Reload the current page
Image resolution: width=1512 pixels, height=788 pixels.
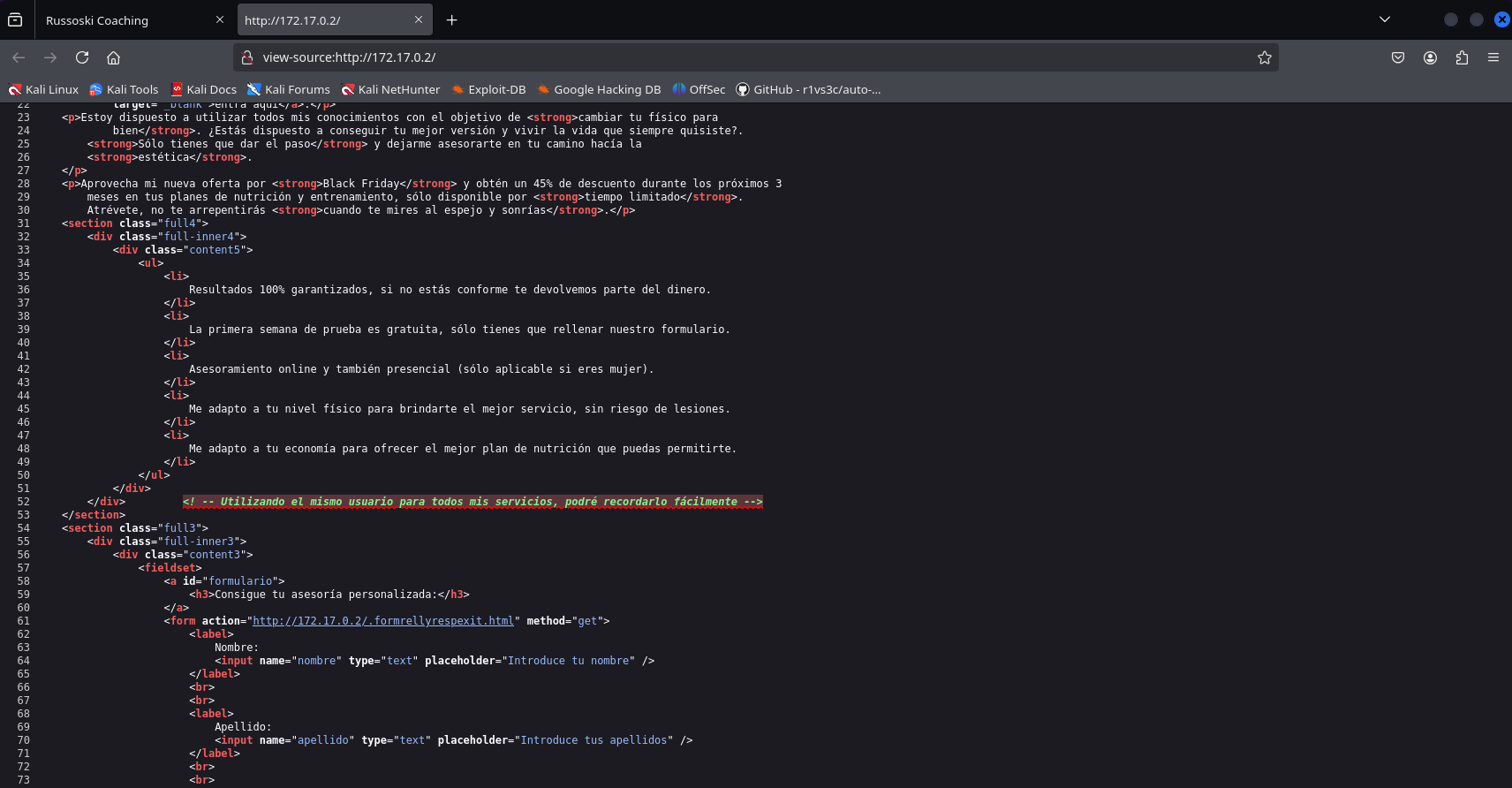click(x=82, y=57)
